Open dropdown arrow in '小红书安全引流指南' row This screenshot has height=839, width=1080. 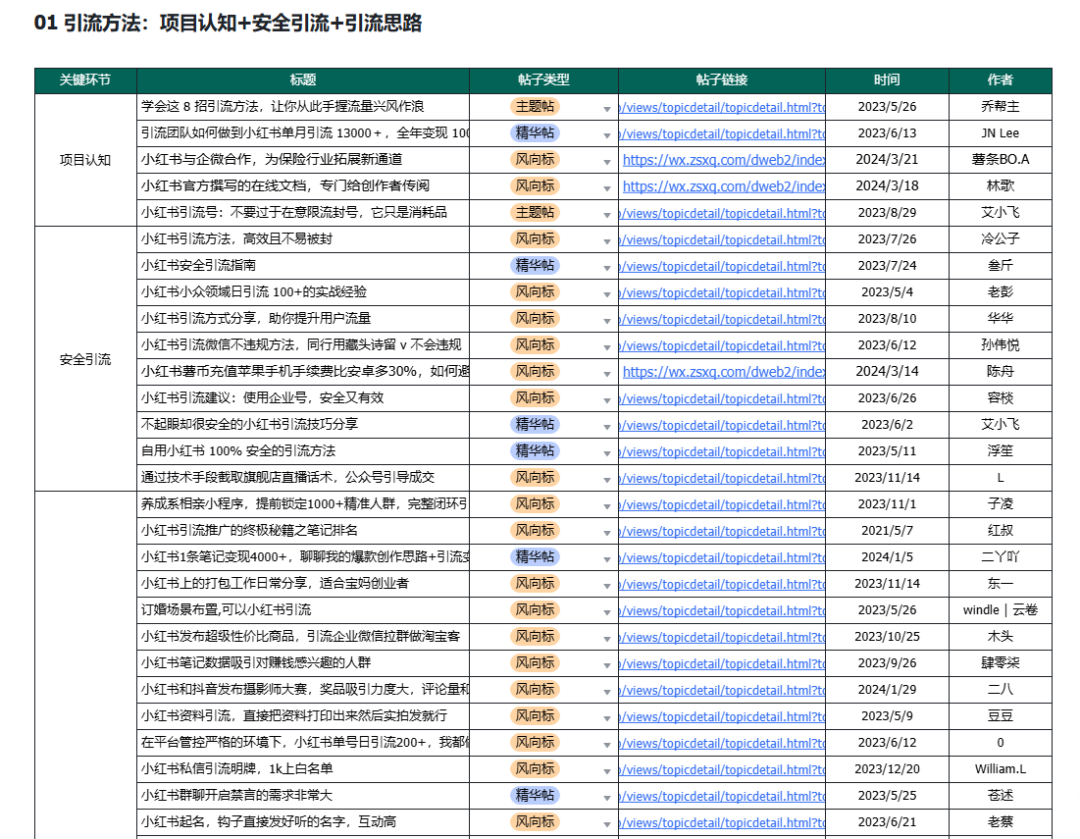point(607,268)
